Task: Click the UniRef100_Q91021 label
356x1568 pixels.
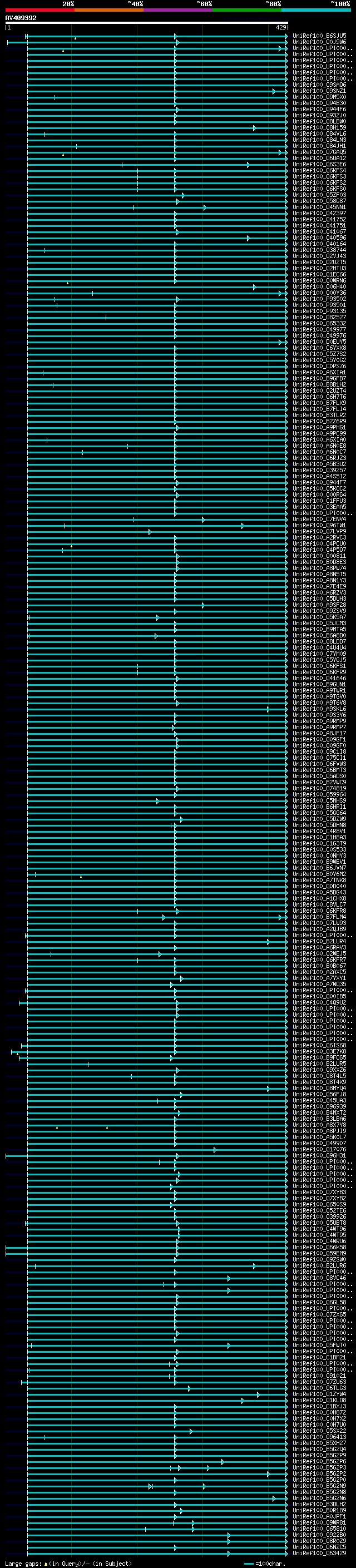Action: [319, 1376]
